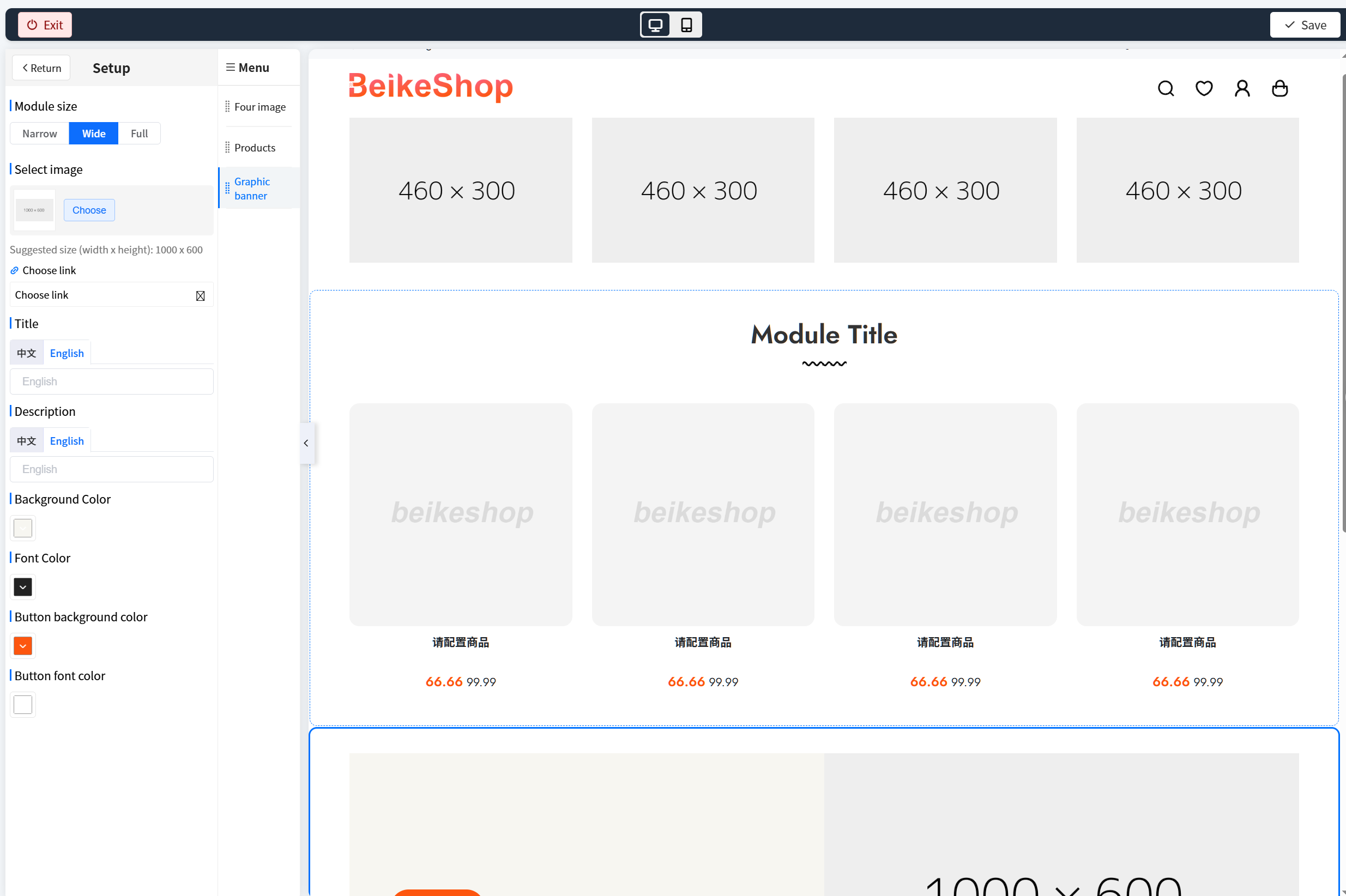Click the last 请配置商品 product name
This screenshot has height=896, width=1346.
click(x=1187, y=643)
